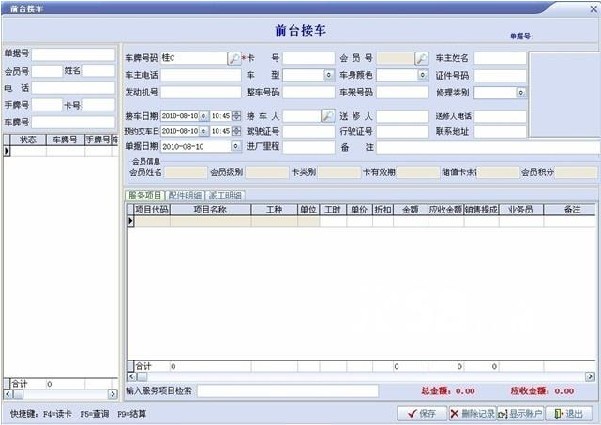Click the 接车日期 time spinner arrows
This screenshot has width=601, height=425.
pyautogui.click(x=236, y=116)
